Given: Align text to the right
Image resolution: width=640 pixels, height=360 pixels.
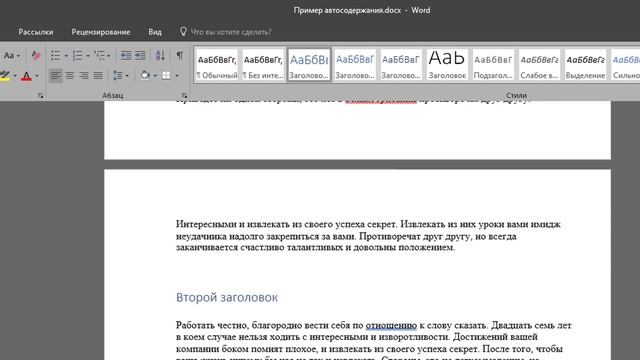Looking at the screenshot, I should (x=84, y=76).
